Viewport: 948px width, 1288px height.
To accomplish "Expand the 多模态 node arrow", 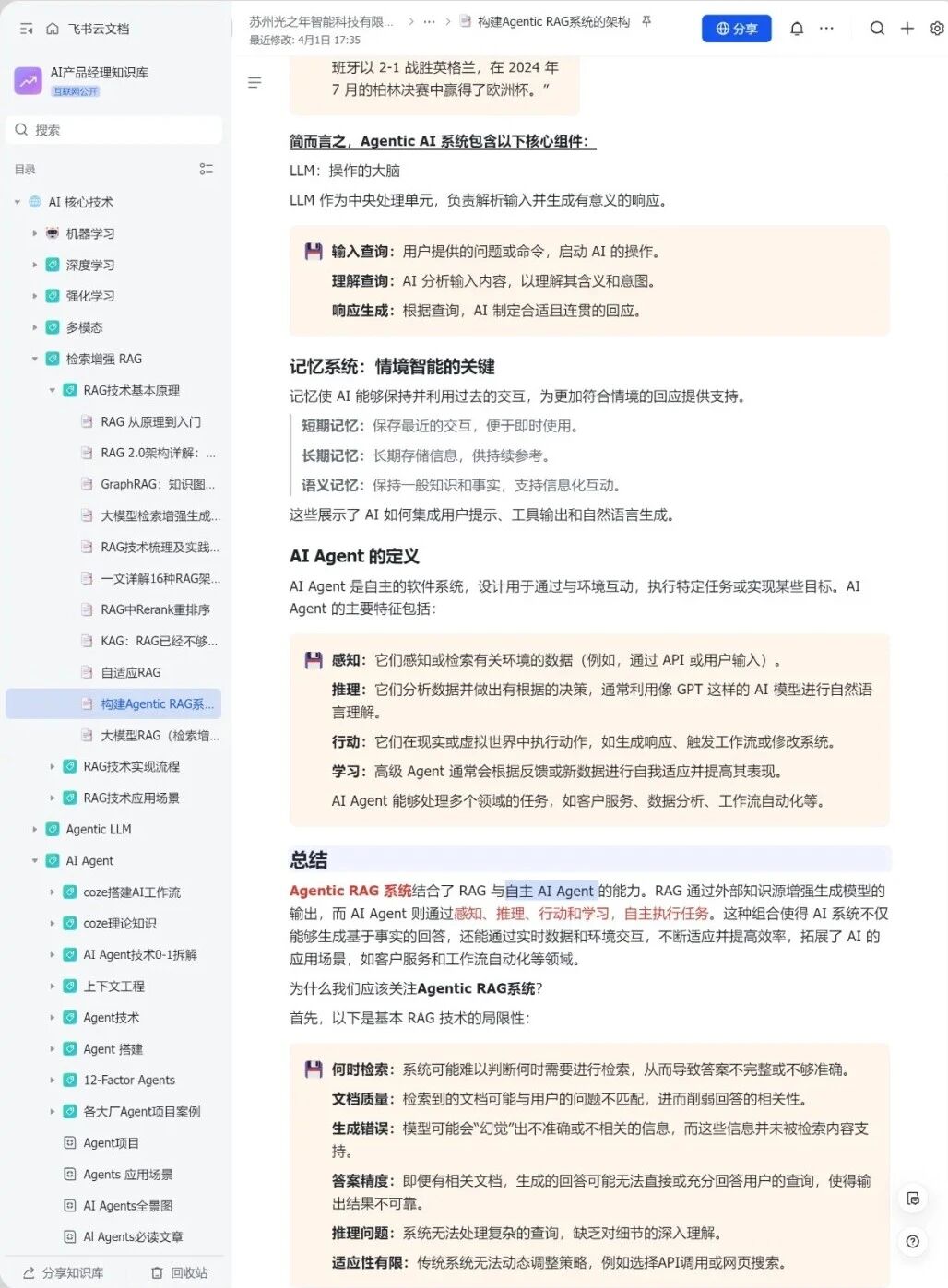I will tap(34, 327).
